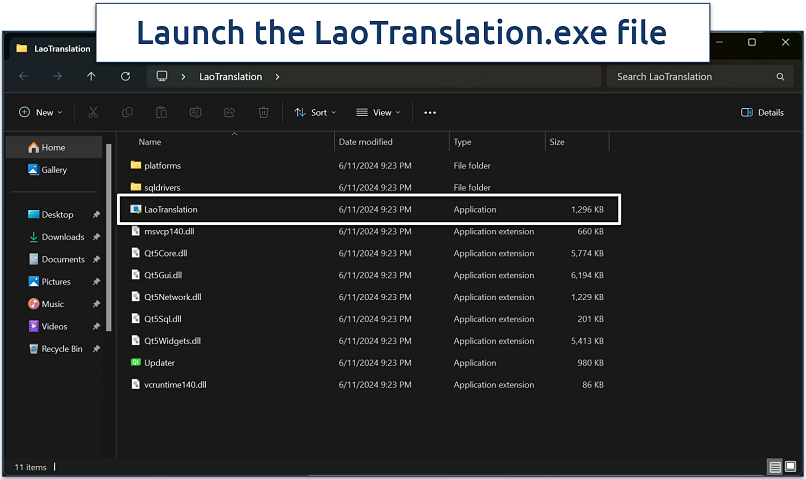Expand chevron after LaoTranslation in address bar
This screenshot has width=806, height=479.
(x=278, y=77)
